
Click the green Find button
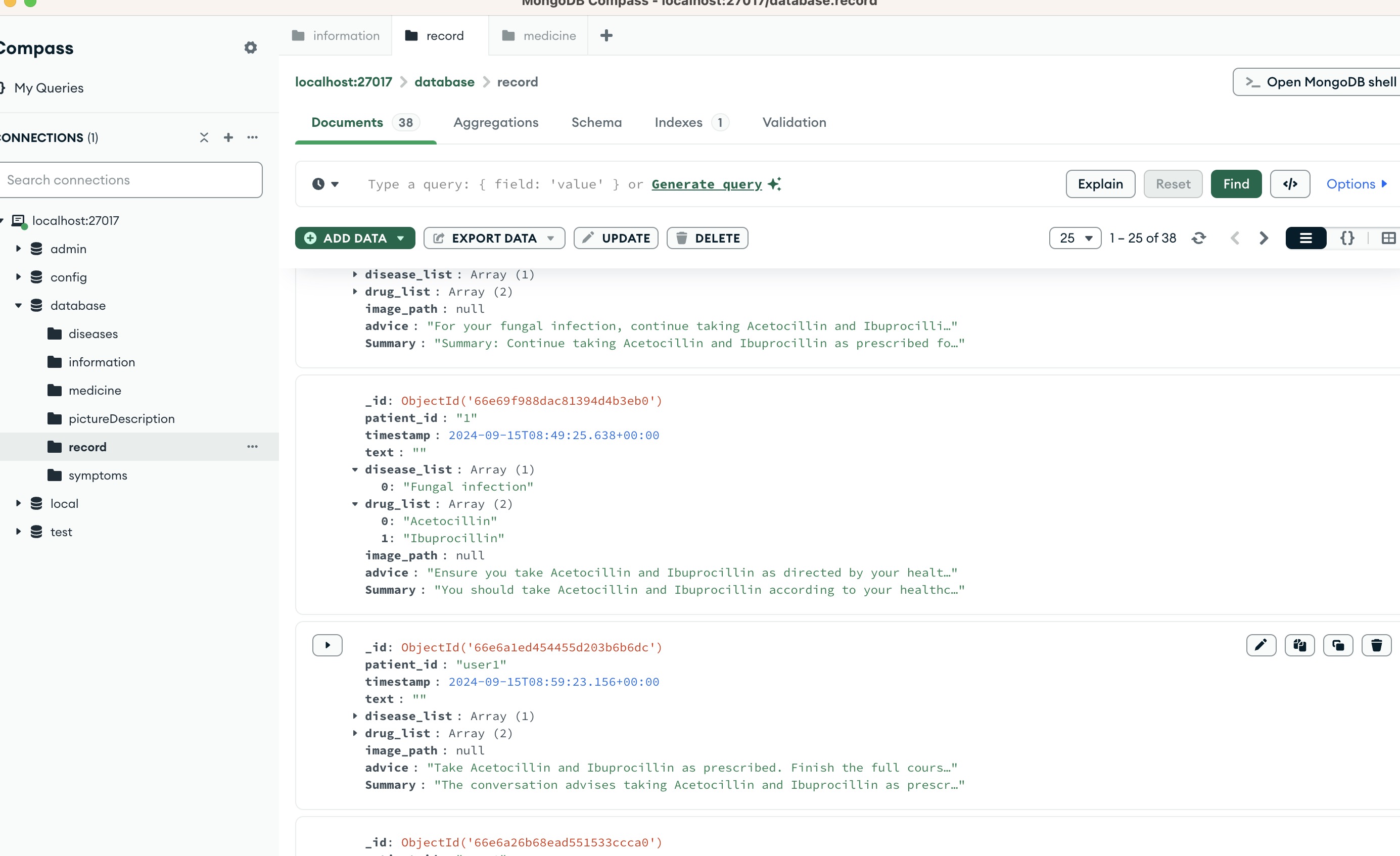(1236, 184)
